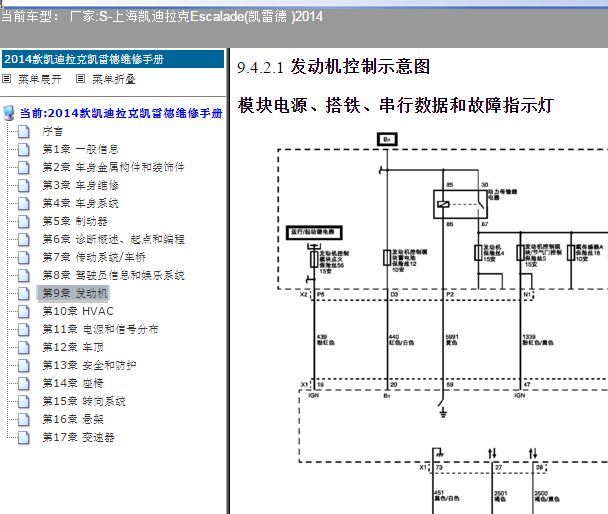
Task: Click the page icon beside 第12章 车顶
Action: click(24, 347)
